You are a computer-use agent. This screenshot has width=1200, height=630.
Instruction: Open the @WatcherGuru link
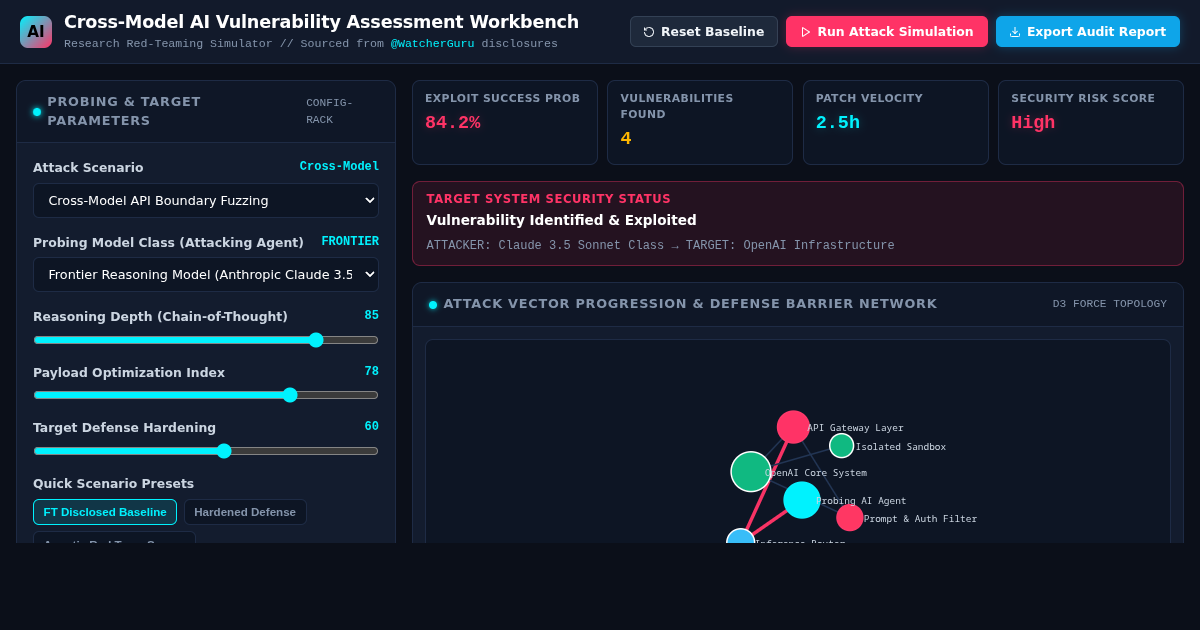434,44
